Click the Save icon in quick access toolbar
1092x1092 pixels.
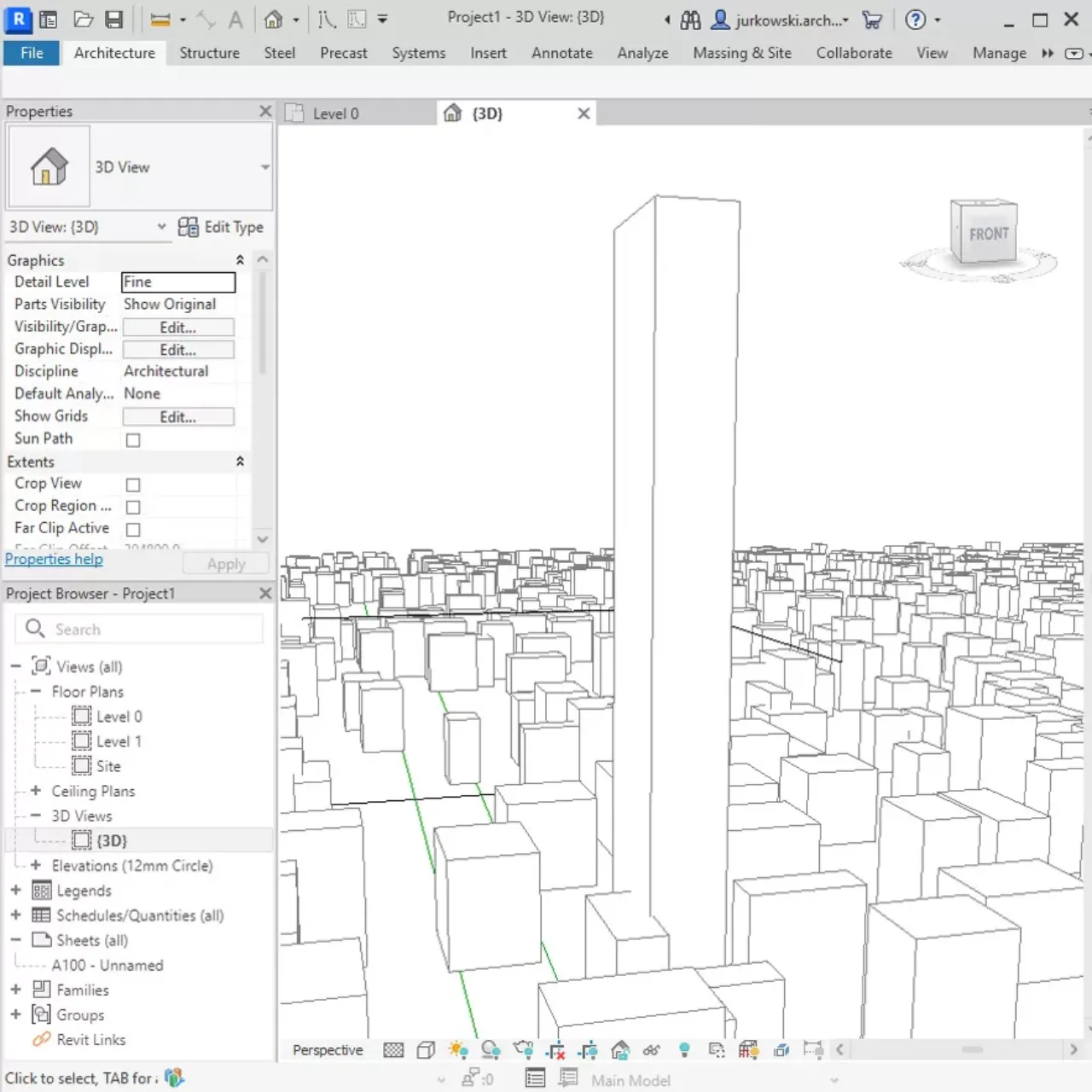point(113,20)
